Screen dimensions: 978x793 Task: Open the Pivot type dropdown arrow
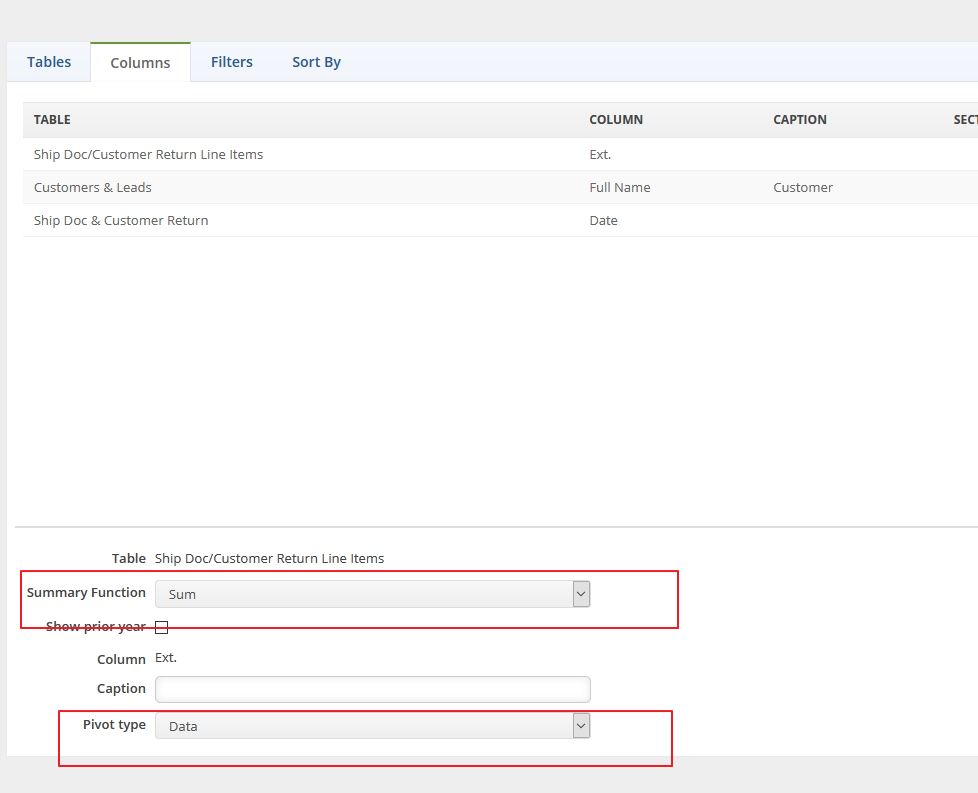coord(581,726)
